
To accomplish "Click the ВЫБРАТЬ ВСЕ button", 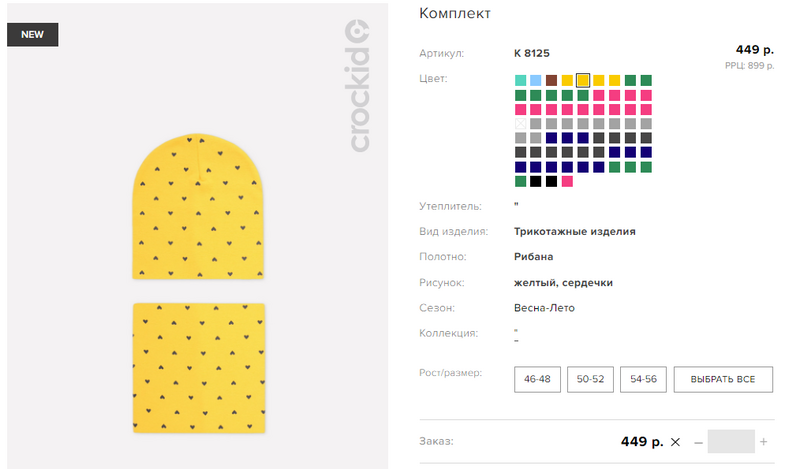I will tap(723, 379).
